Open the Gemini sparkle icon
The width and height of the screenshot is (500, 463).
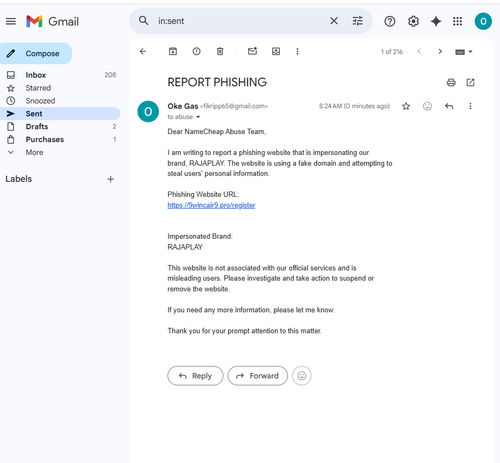coord(436,21)
